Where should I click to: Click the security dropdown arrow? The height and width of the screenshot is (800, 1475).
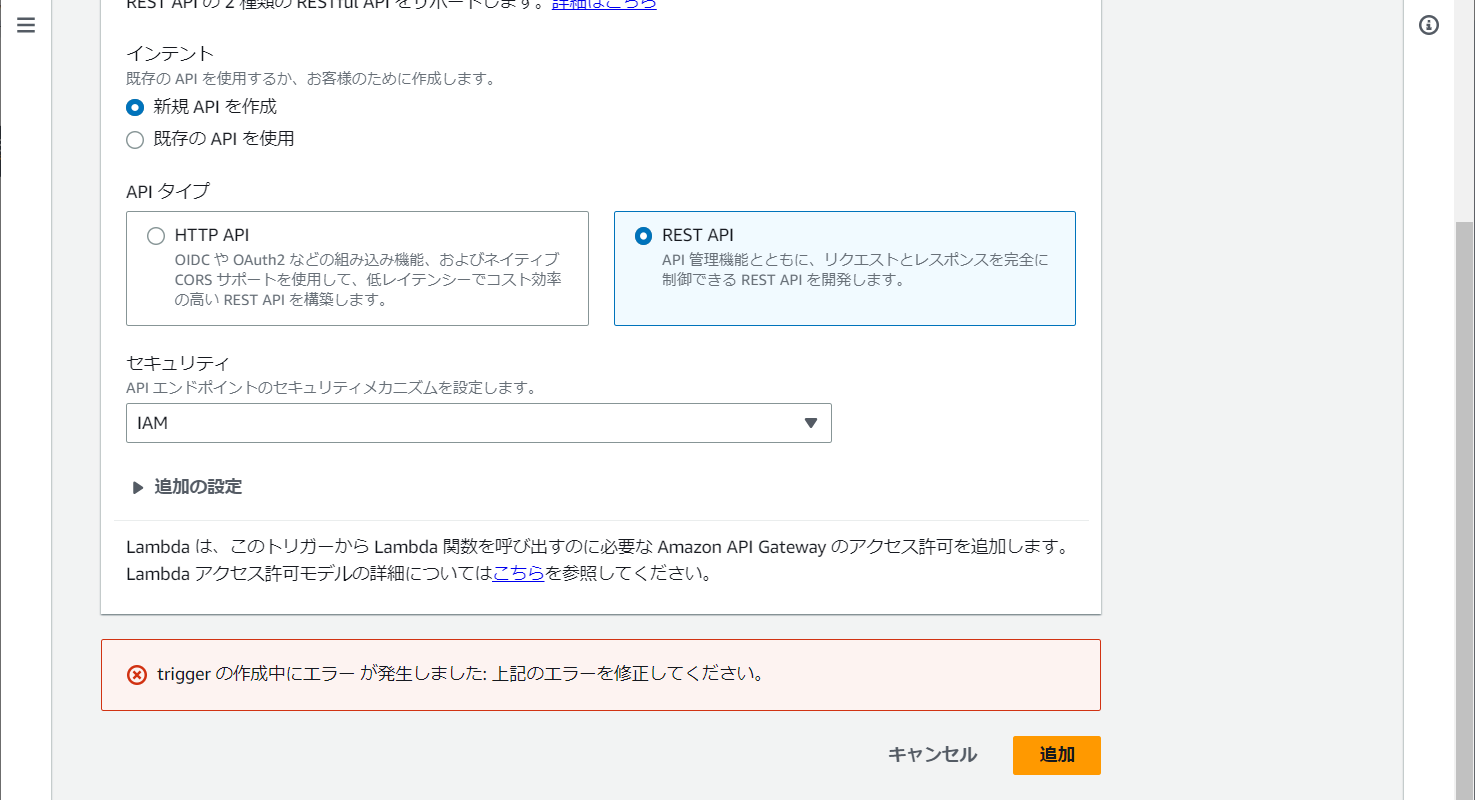pyautogui.click(x=811, y=423)
